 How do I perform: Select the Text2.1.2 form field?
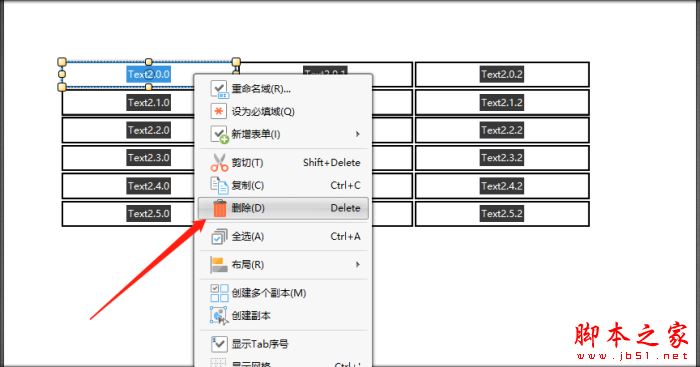[502, 102]
